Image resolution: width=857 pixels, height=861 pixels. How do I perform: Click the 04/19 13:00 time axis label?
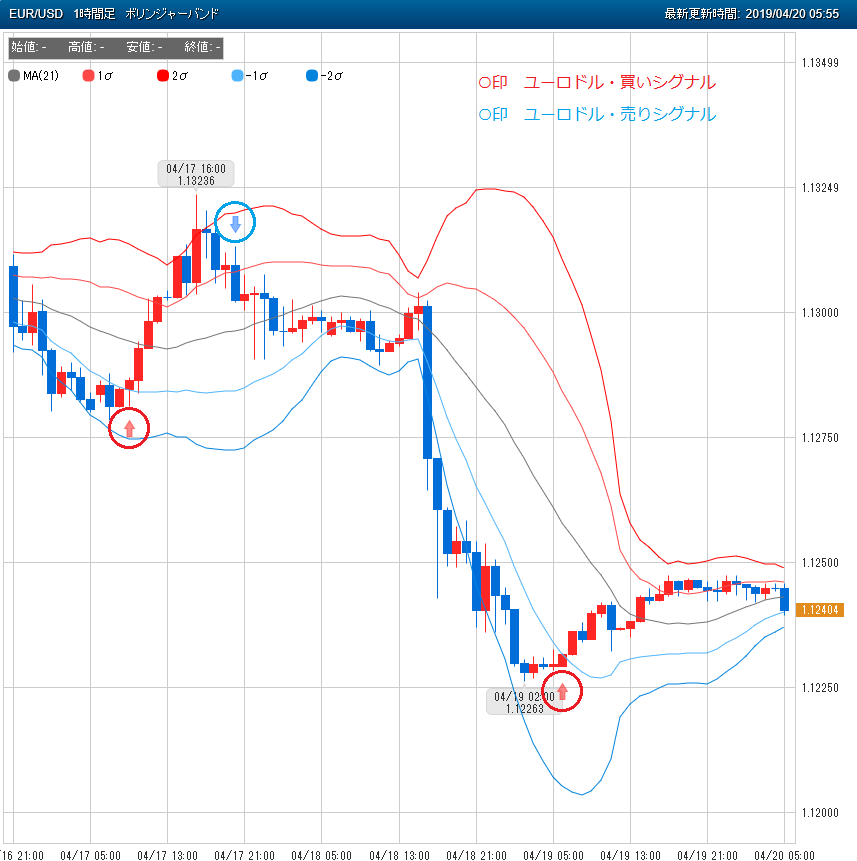630,855
